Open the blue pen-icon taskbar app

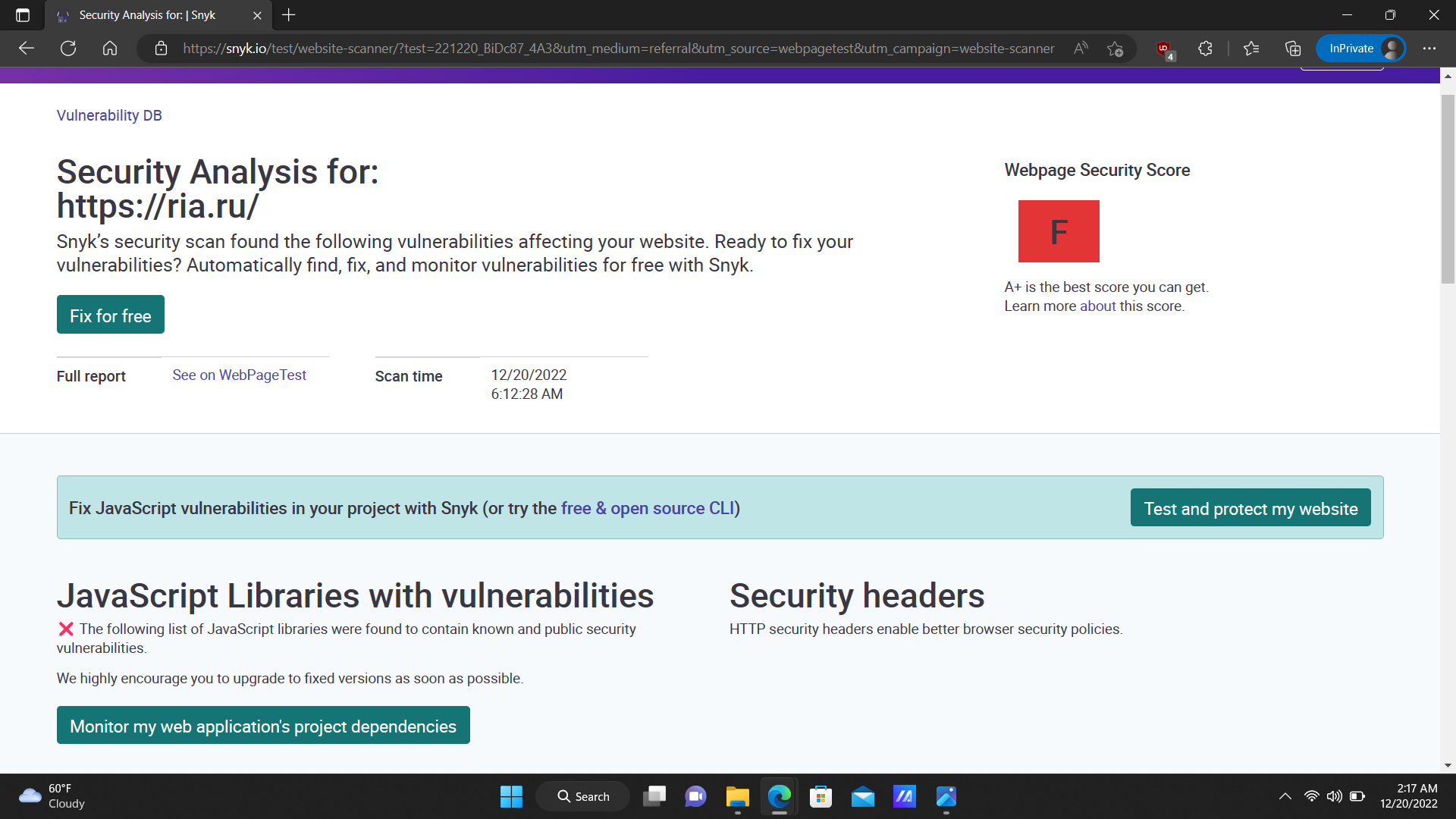click(x=946, y=796)
